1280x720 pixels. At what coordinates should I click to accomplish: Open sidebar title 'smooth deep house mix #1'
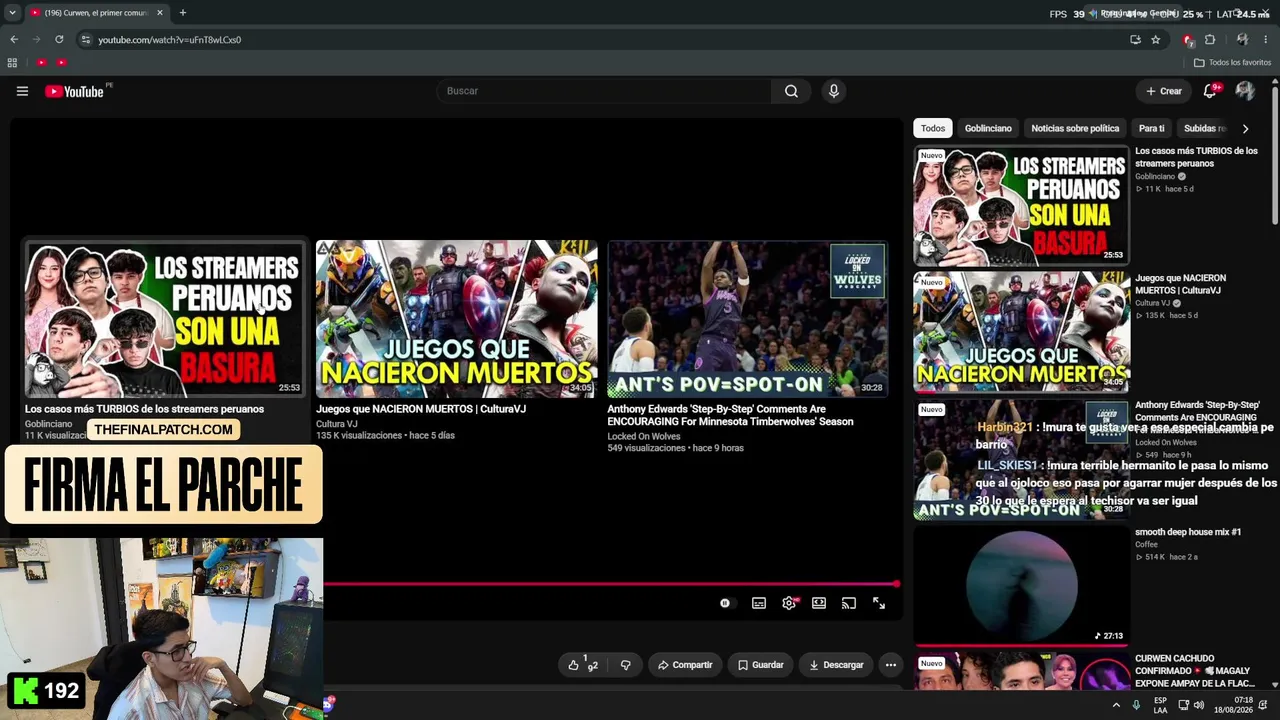pos(1188,532)
